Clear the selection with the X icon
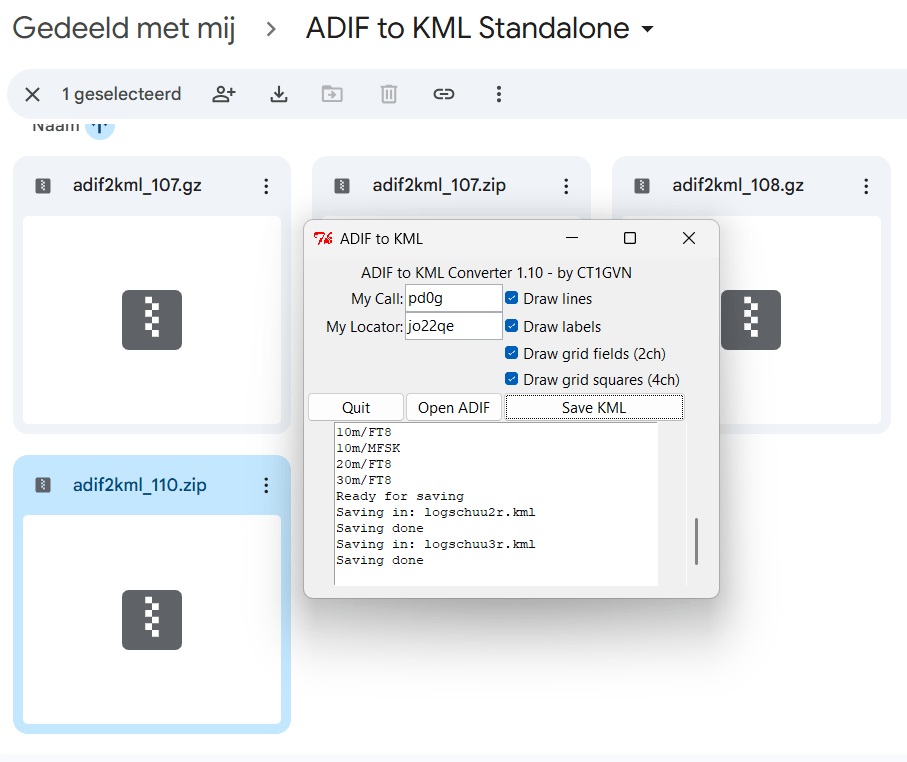This screenshot has height=762, width=907. (x=33, y=94)
